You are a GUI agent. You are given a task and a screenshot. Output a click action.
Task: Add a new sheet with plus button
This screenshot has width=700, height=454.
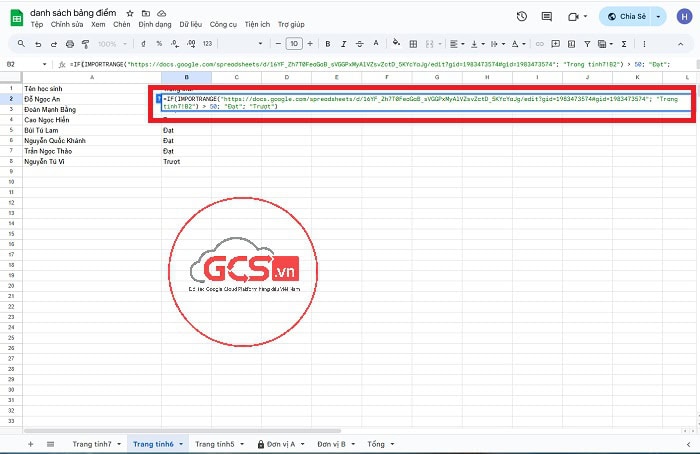[30, 443]
